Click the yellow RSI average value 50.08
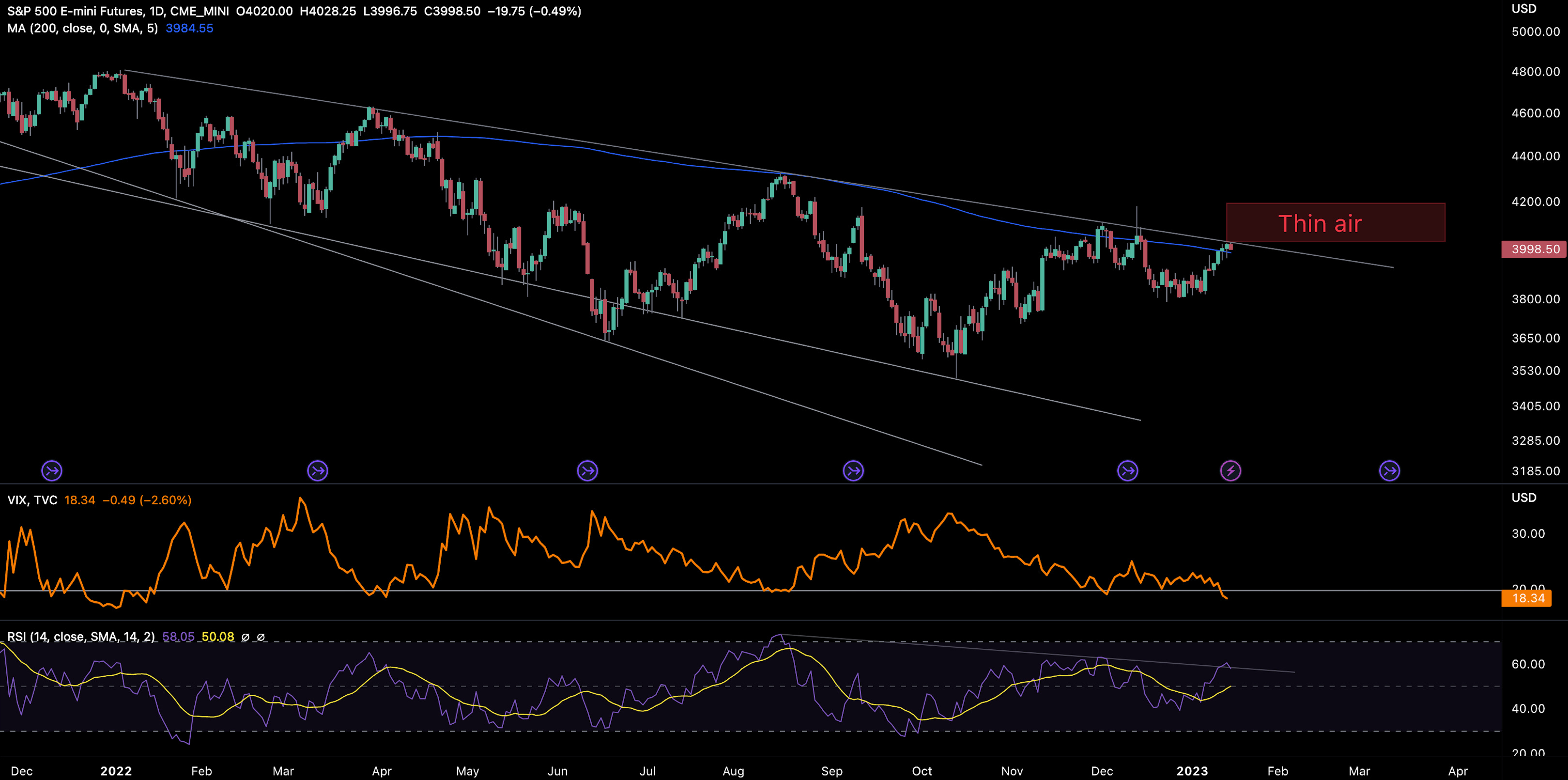 (218, 637)
